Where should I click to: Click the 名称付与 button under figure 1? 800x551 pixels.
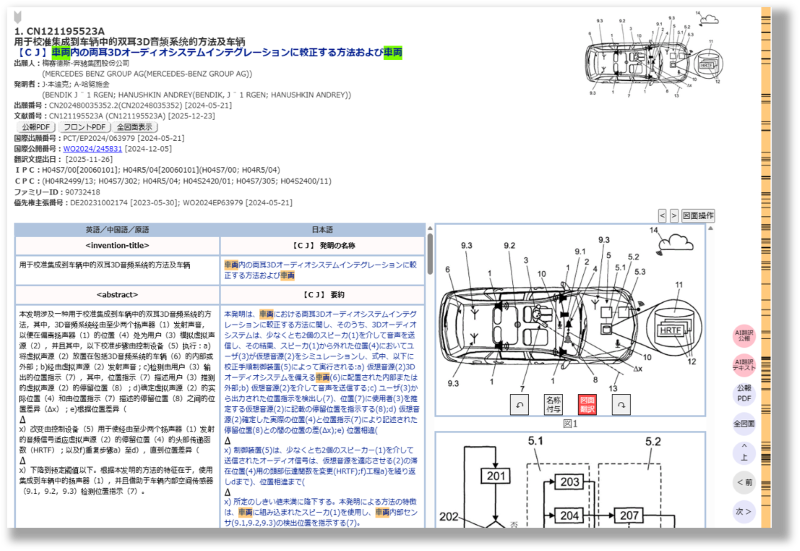(x=553, y=403)
